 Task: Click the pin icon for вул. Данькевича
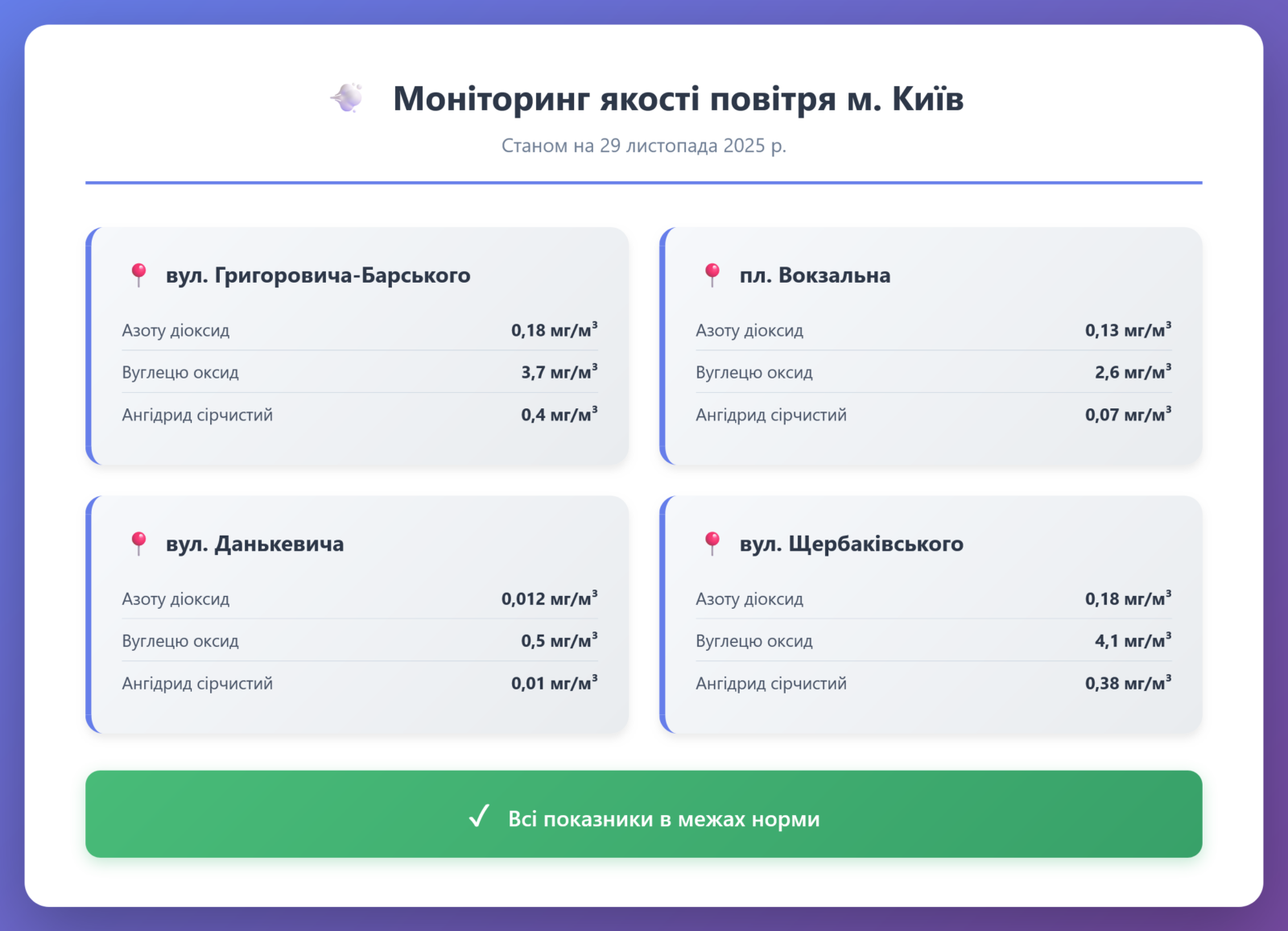point(138,544)
